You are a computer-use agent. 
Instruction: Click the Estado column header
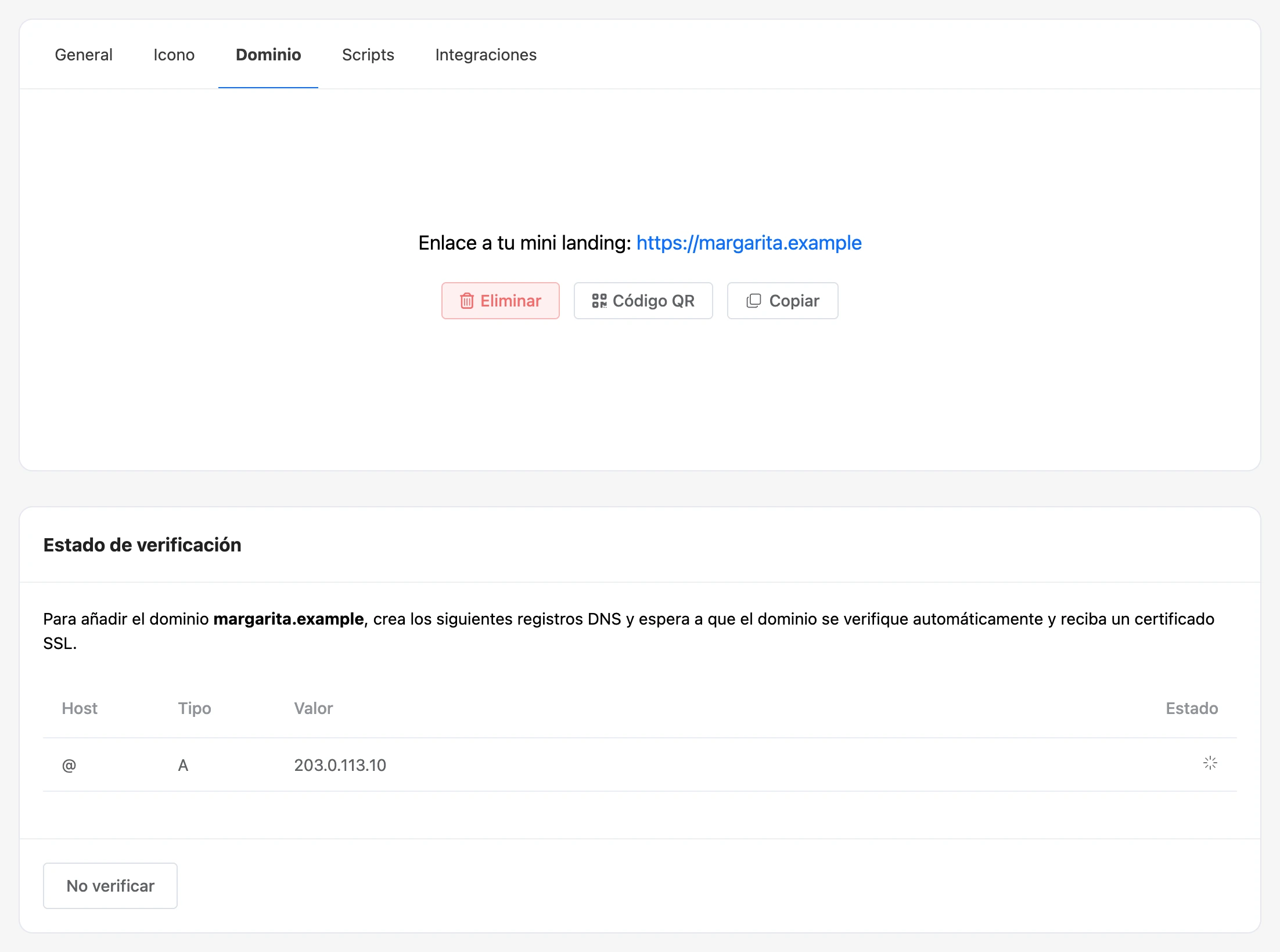[1192, 708]
